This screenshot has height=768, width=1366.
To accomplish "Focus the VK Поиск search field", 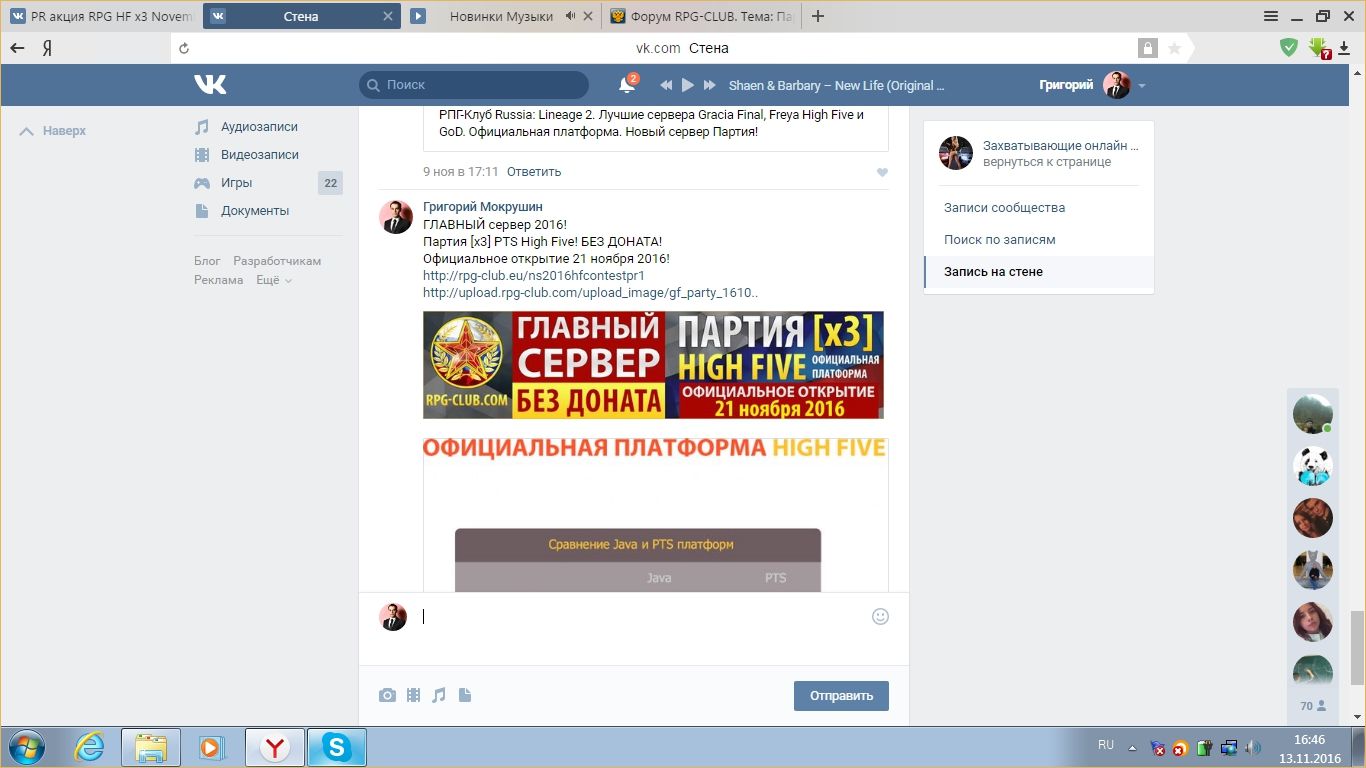I will (474, 85).
